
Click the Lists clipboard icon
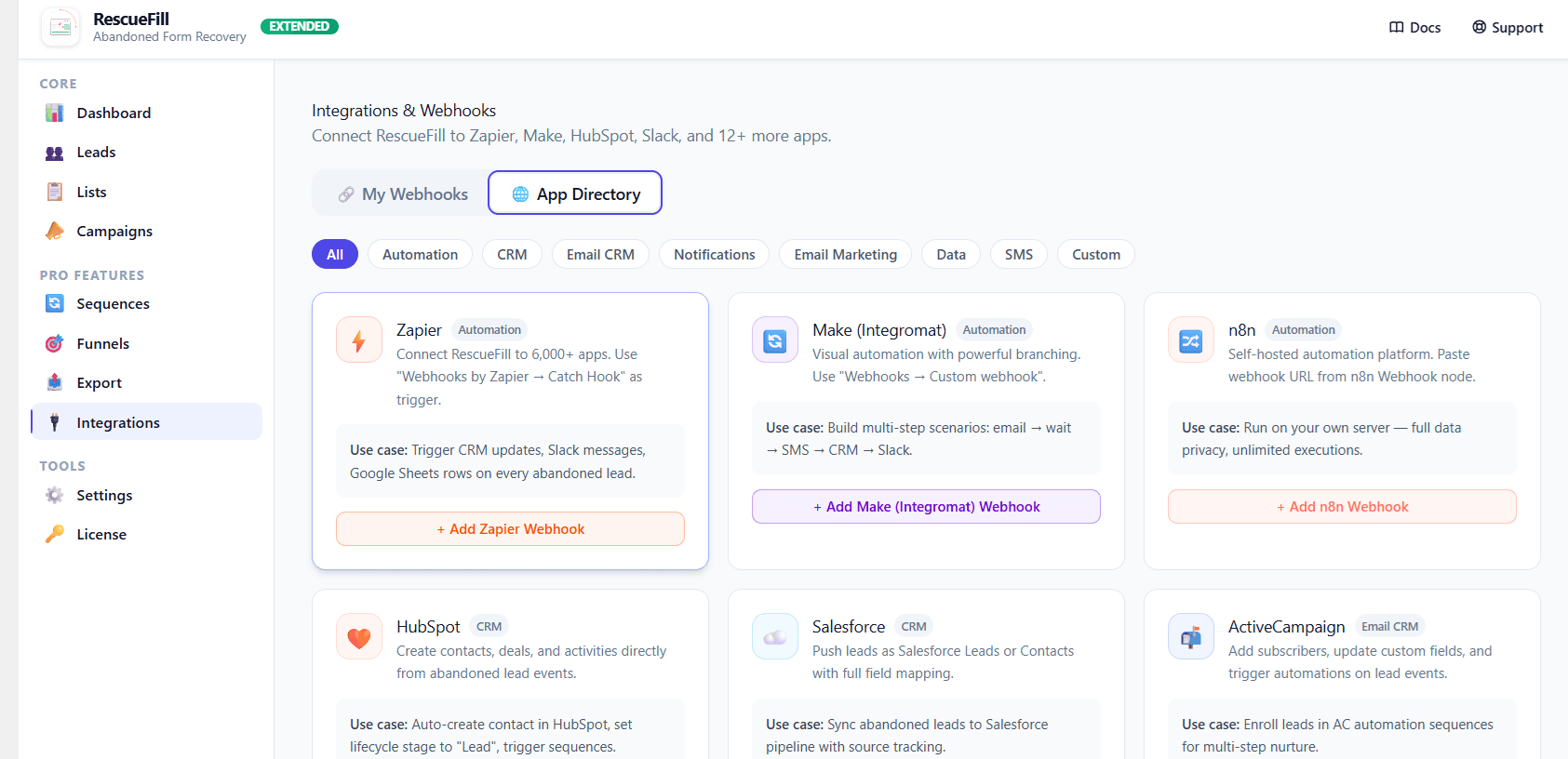tap(55, 192)
